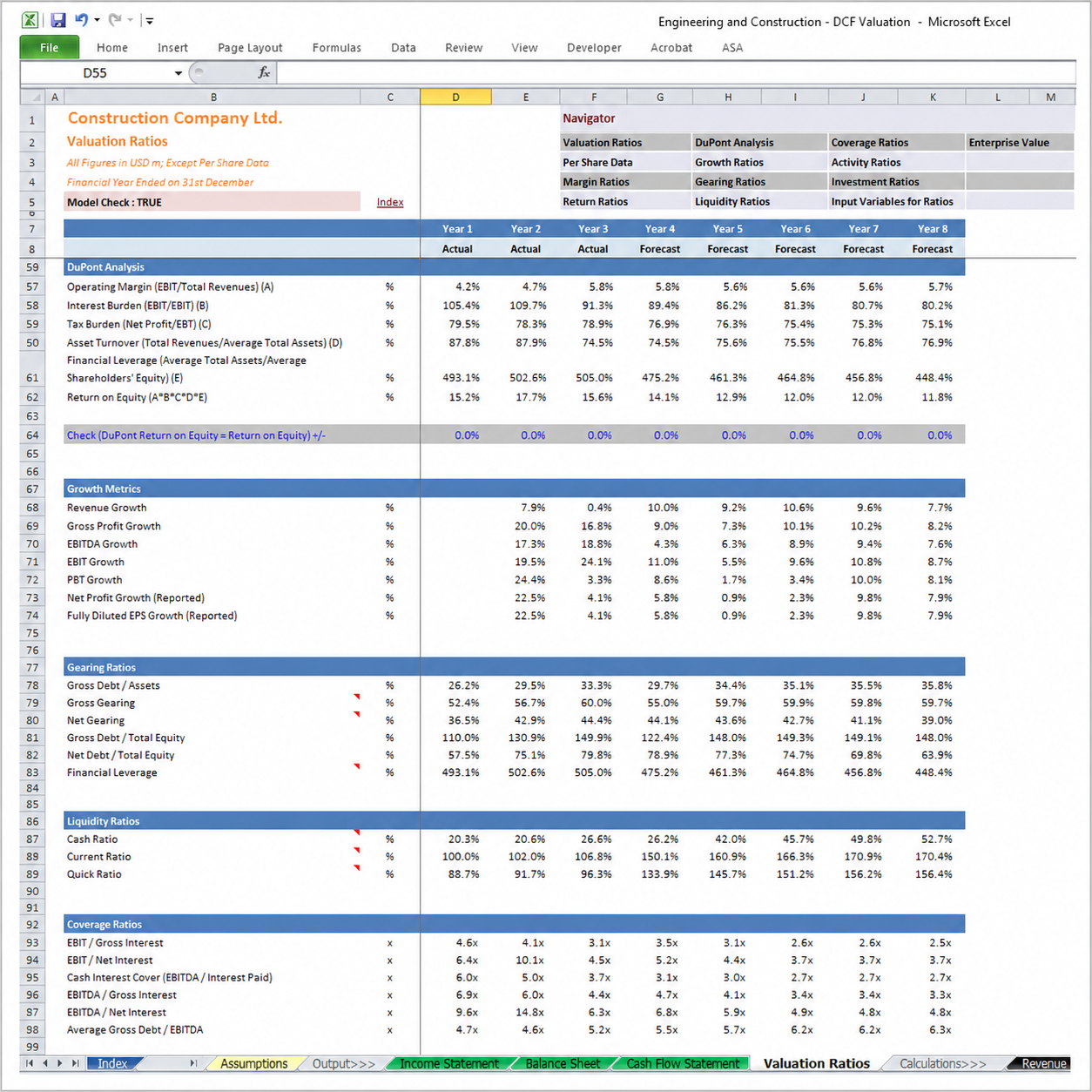Open the Formulas ribbon tab
The height and width of the screenshot is (1092, 1092).
point(336,48)
